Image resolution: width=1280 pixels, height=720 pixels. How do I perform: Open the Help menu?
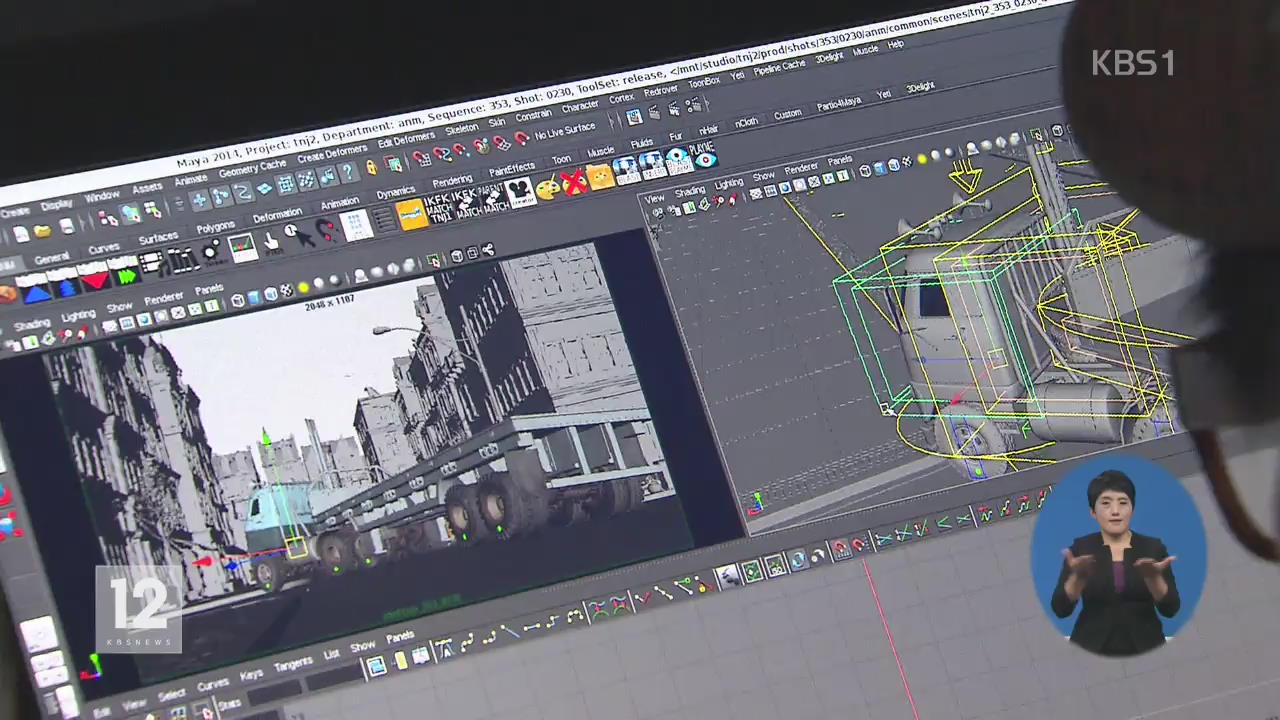pyautogui.click(x=896, y=44)
